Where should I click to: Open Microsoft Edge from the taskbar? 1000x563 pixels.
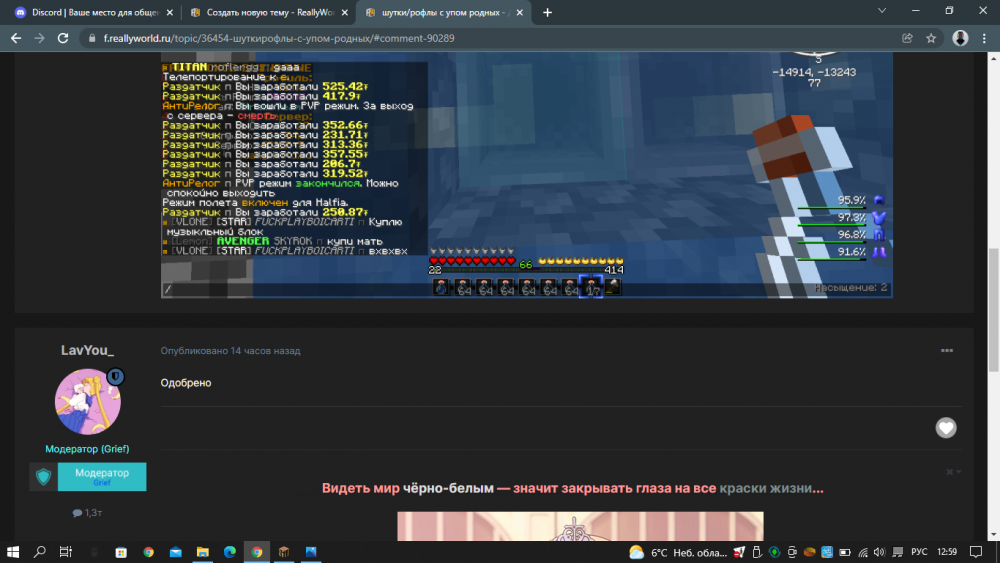[230, 552]
